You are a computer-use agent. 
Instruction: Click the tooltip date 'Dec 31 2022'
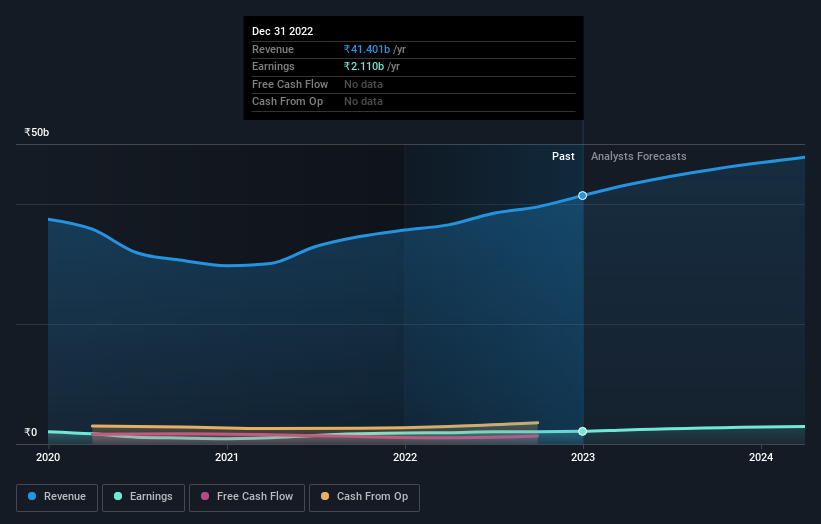(x=282, y=31)
